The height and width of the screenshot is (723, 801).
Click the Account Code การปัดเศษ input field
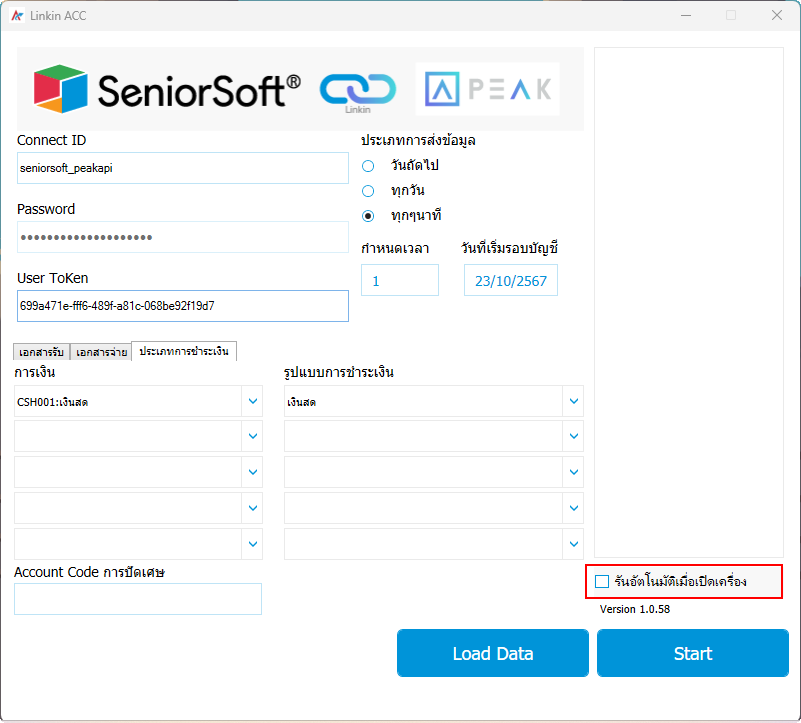[x=138, y=599]
